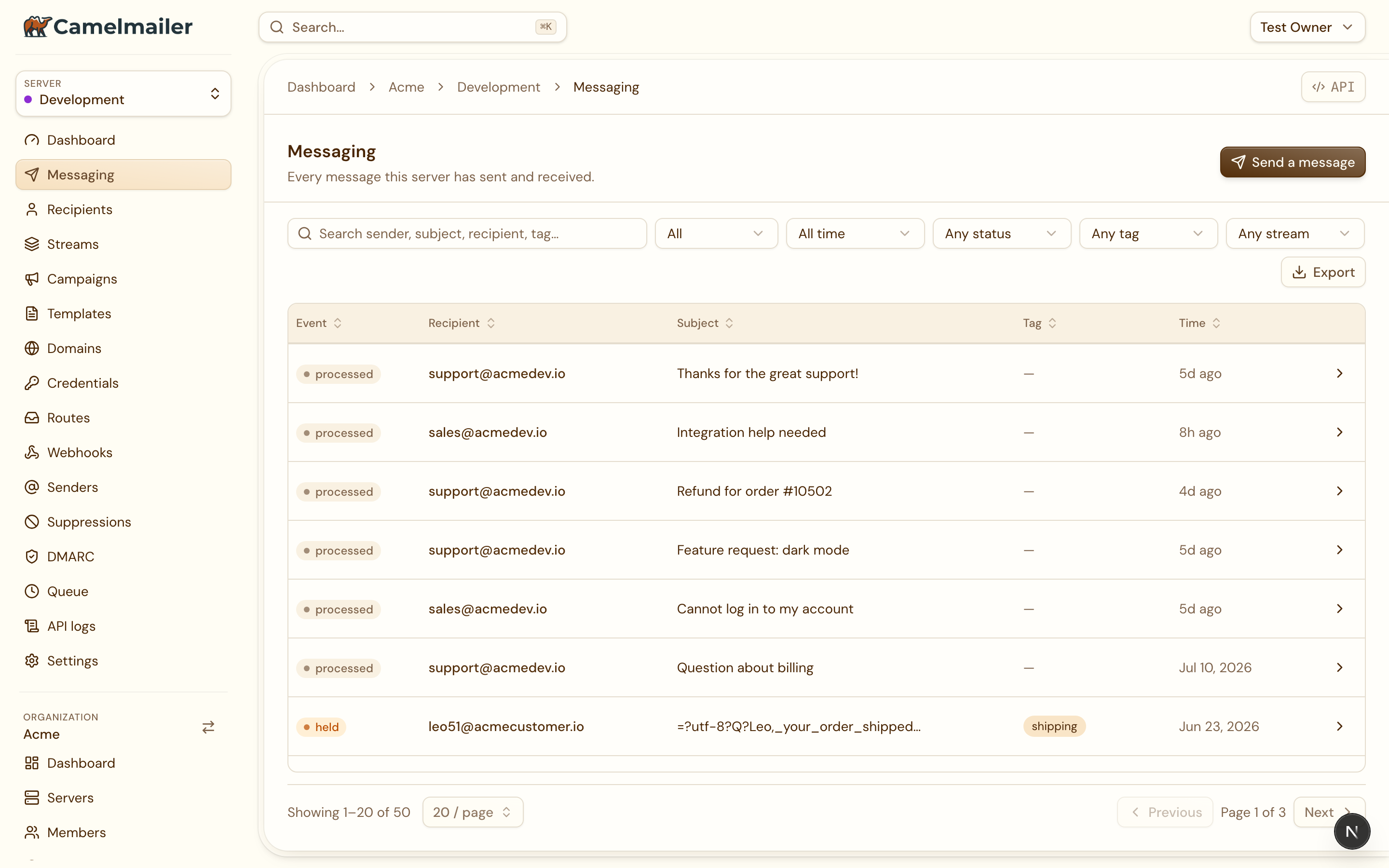Click the Dashboard breadcrumb link
This screenshot has width=1389, height=868.
321,87
